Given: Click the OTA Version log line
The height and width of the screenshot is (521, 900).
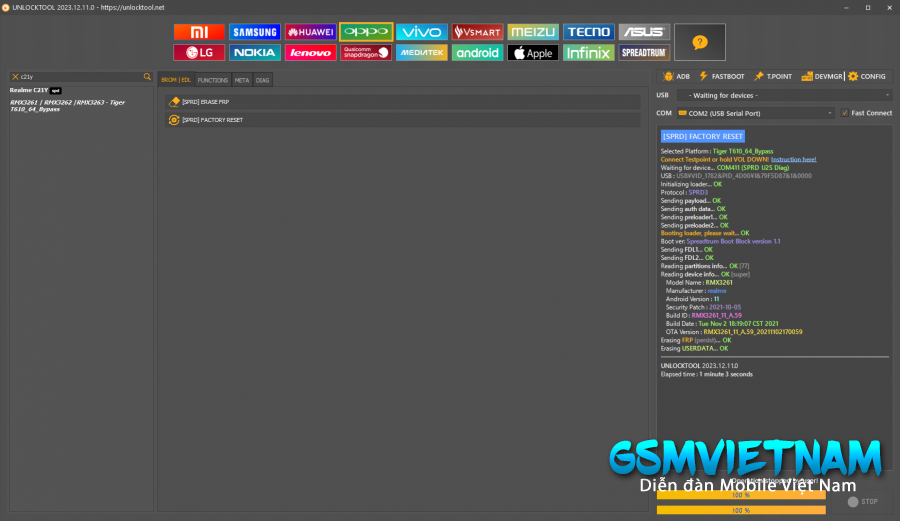Looking at the screenshot, I should pyautogui.click(x=734, y=332).
